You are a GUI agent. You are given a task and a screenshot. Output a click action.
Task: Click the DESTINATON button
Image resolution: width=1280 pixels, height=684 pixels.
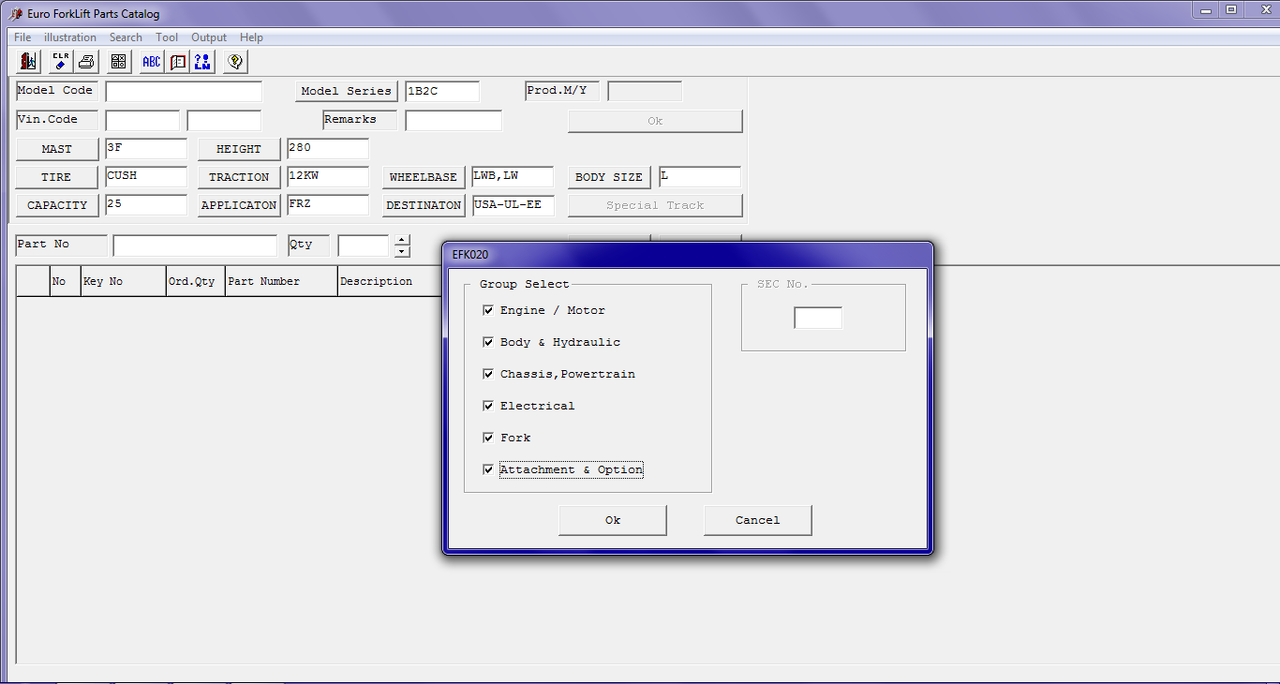[423, 205]
